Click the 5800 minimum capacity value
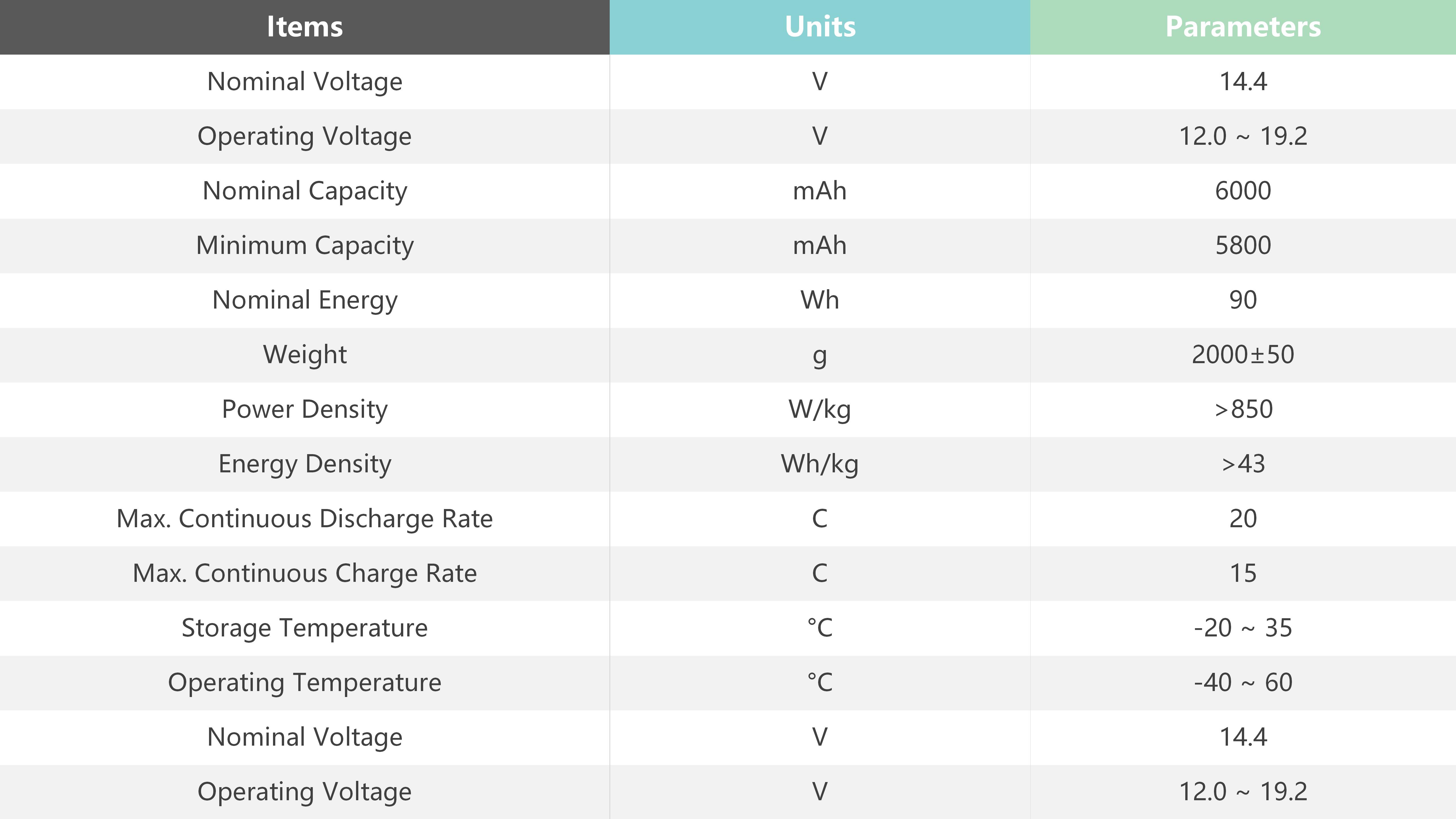This screenshot has height=819, width=1456. click(1243, 246)
